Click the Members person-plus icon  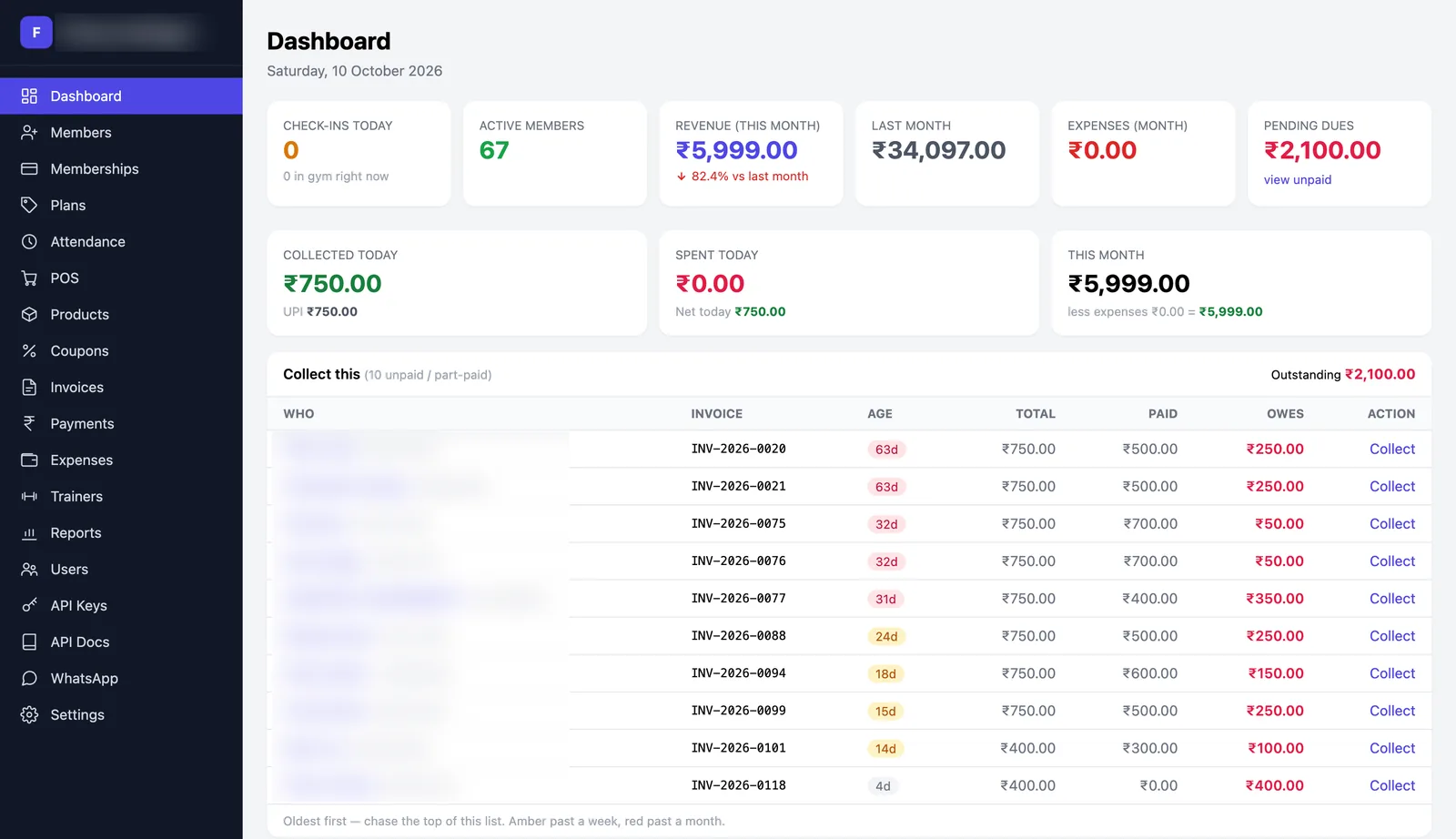click(29, 132)
